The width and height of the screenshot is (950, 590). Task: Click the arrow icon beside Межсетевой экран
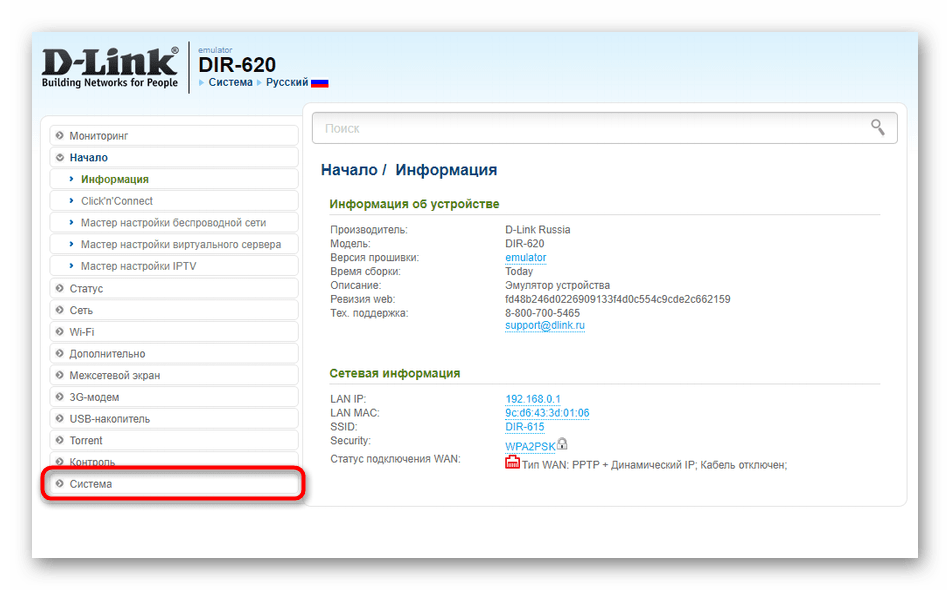(x=59, y=376)
